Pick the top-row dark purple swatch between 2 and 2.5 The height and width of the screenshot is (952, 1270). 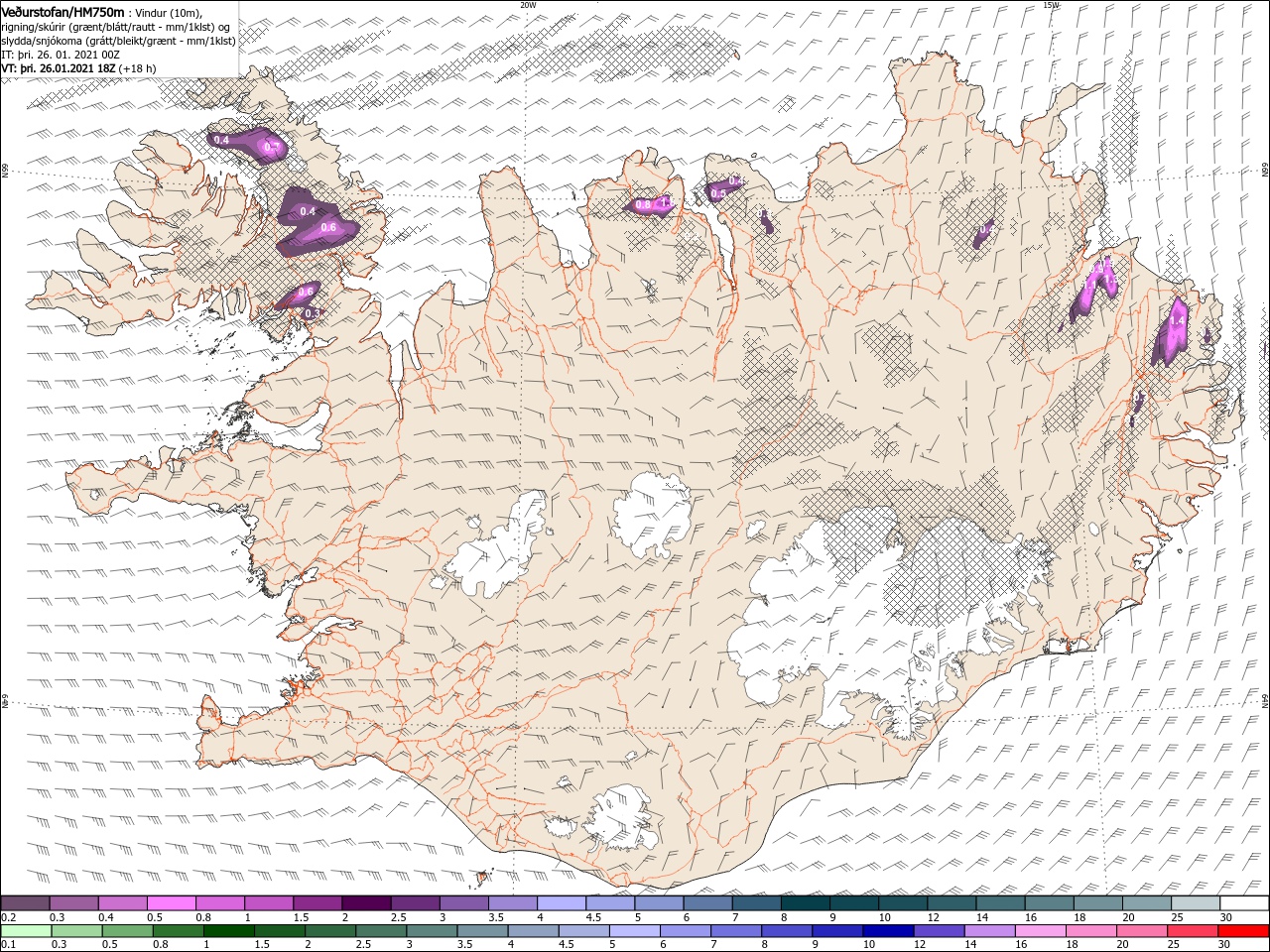tap(365, 903)
